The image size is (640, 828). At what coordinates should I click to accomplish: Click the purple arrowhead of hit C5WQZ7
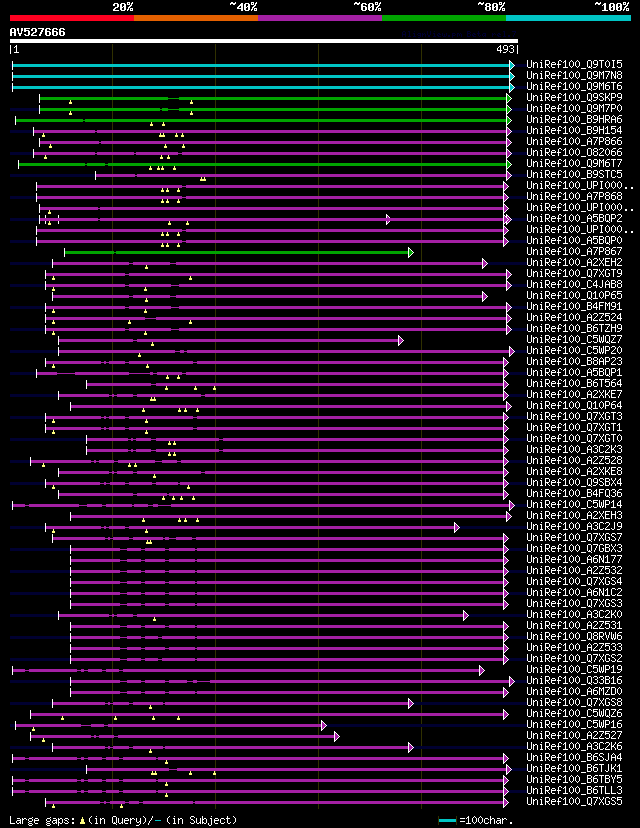[x=401, y=341]
